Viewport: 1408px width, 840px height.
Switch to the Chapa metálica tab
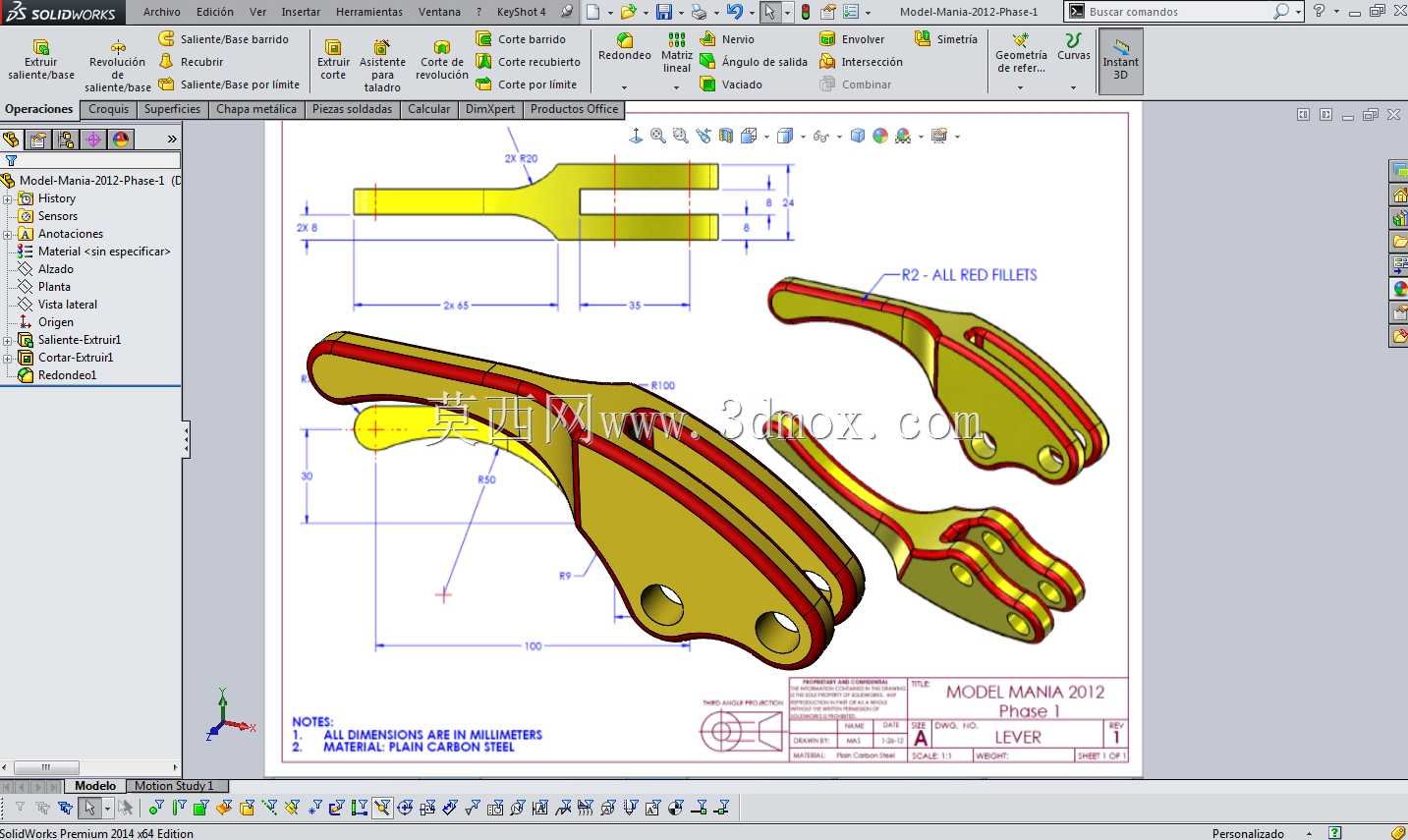point(256,109)
